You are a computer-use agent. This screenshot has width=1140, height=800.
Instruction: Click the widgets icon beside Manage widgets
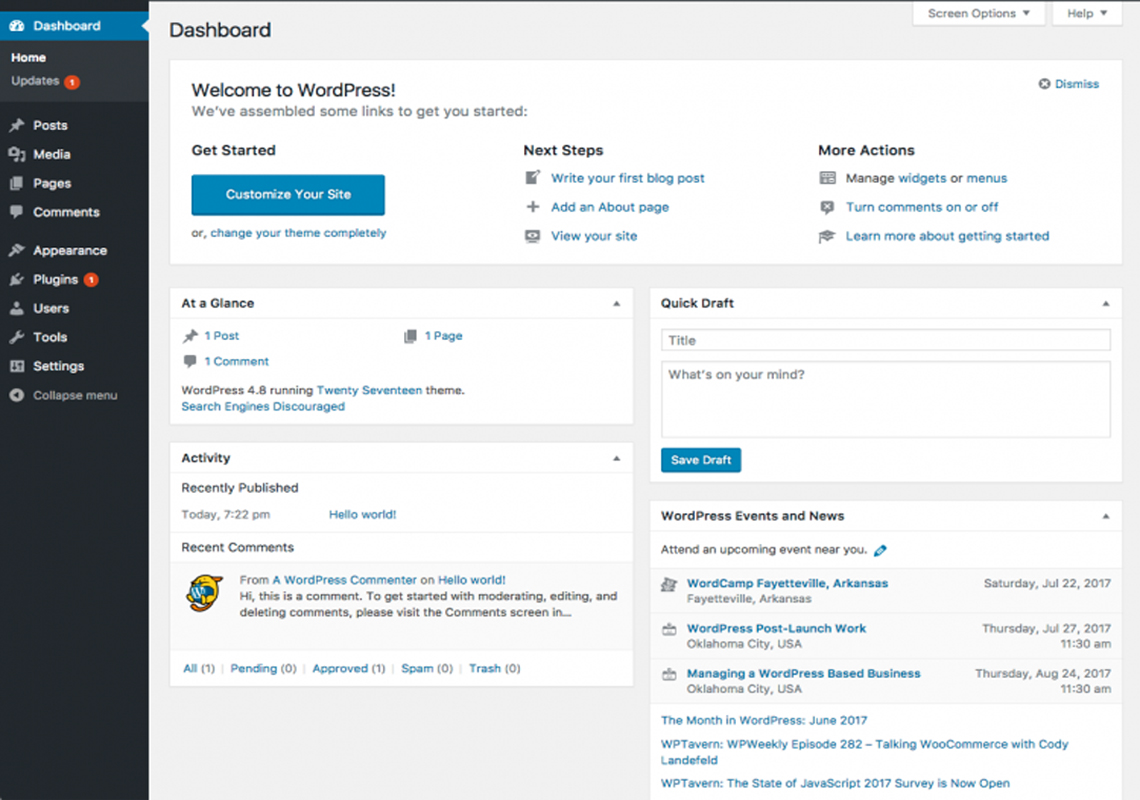[x=827, y=177]
